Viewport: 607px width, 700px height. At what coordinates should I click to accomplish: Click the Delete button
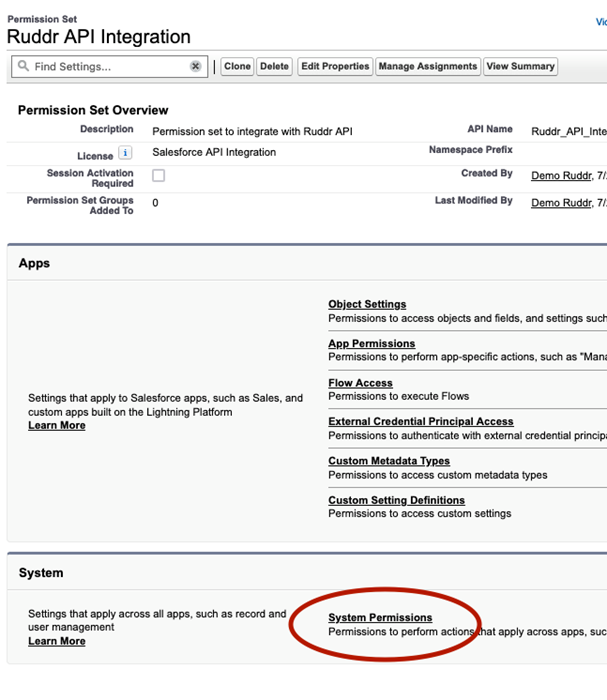pos(274,67)
